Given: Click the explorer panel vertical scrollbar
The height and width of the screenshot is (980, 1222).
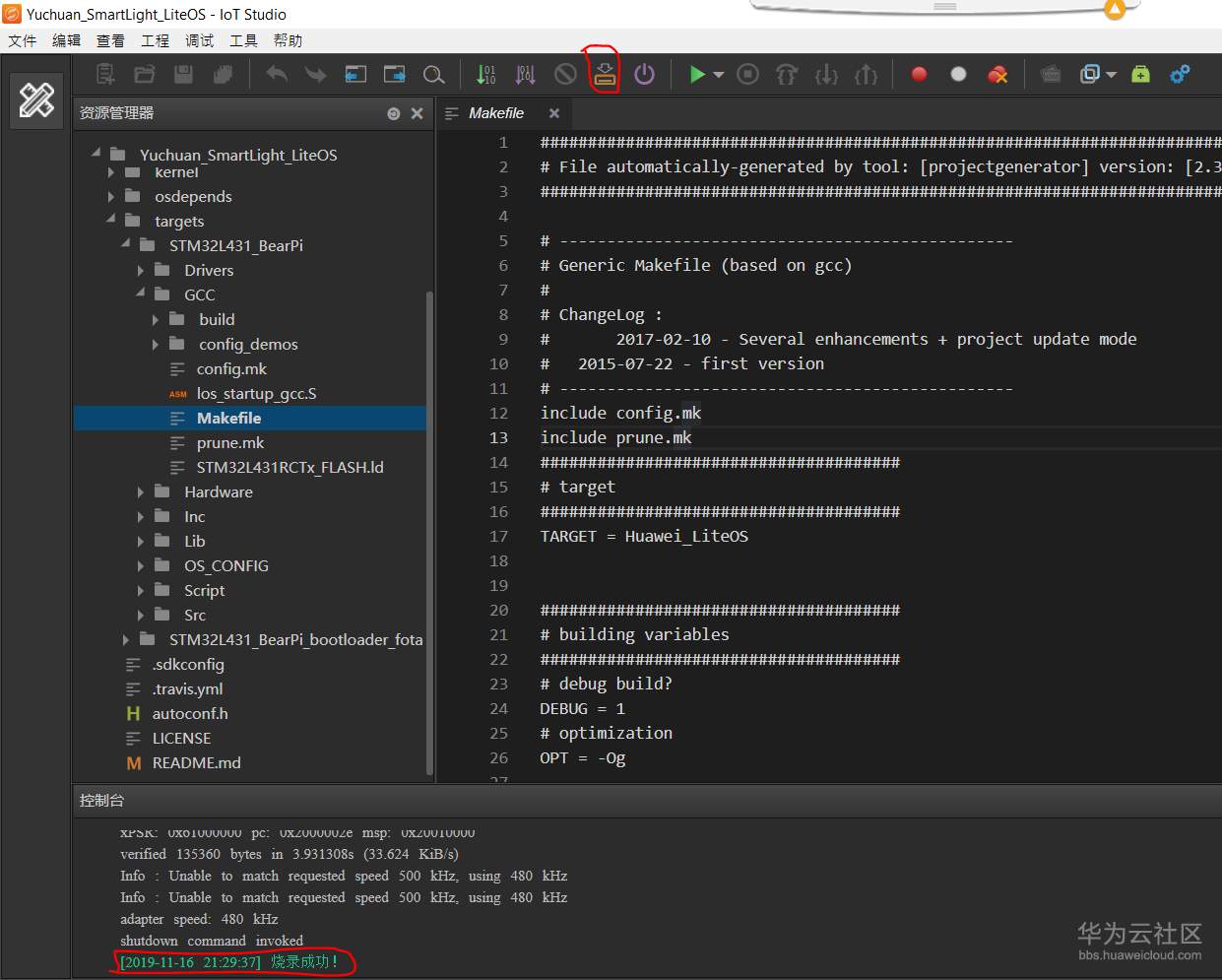Looking at the screenshot, I should [x=429, y=532].
